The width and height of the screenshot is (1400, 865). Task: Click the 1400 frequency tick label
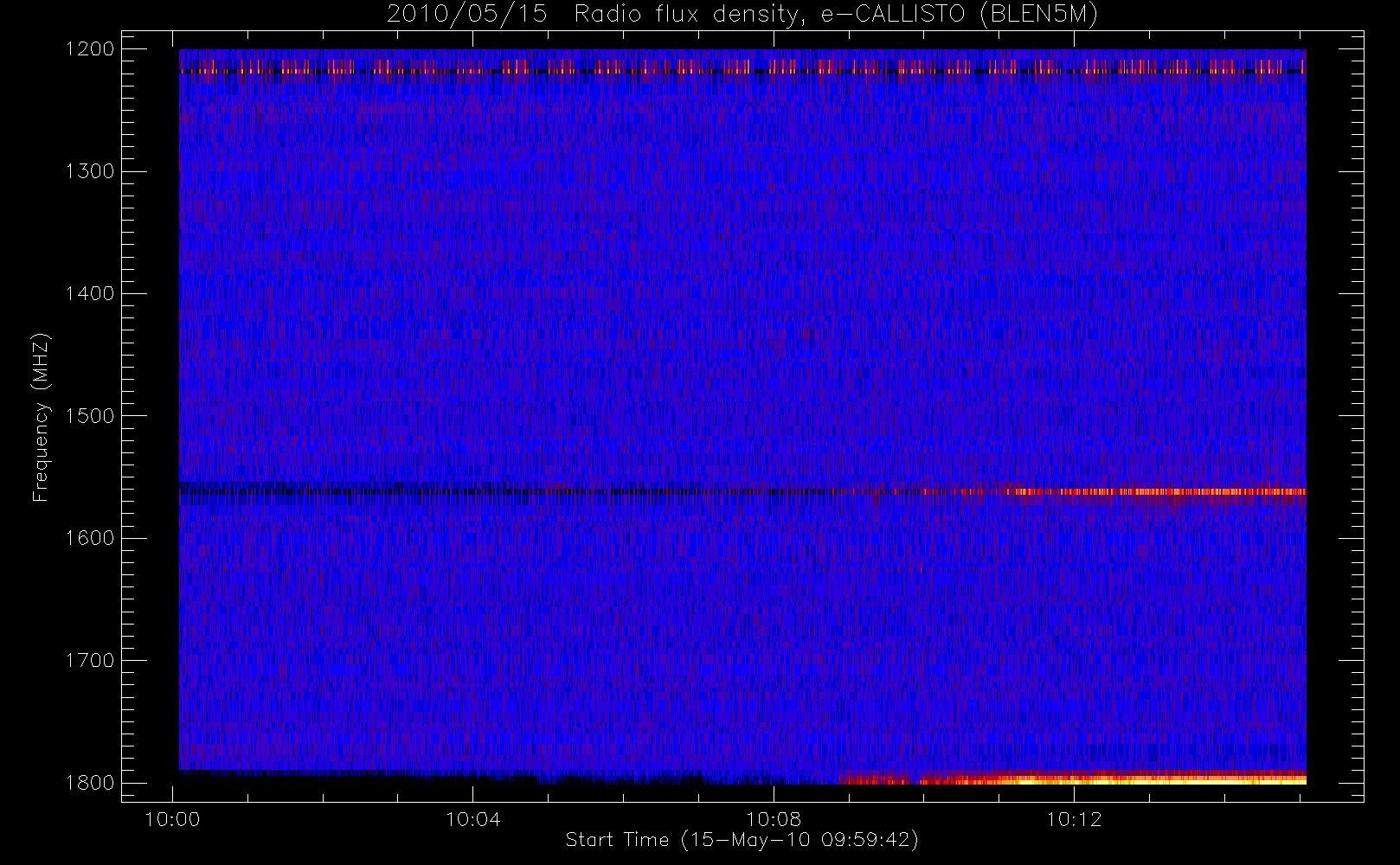tap(90, 294)
